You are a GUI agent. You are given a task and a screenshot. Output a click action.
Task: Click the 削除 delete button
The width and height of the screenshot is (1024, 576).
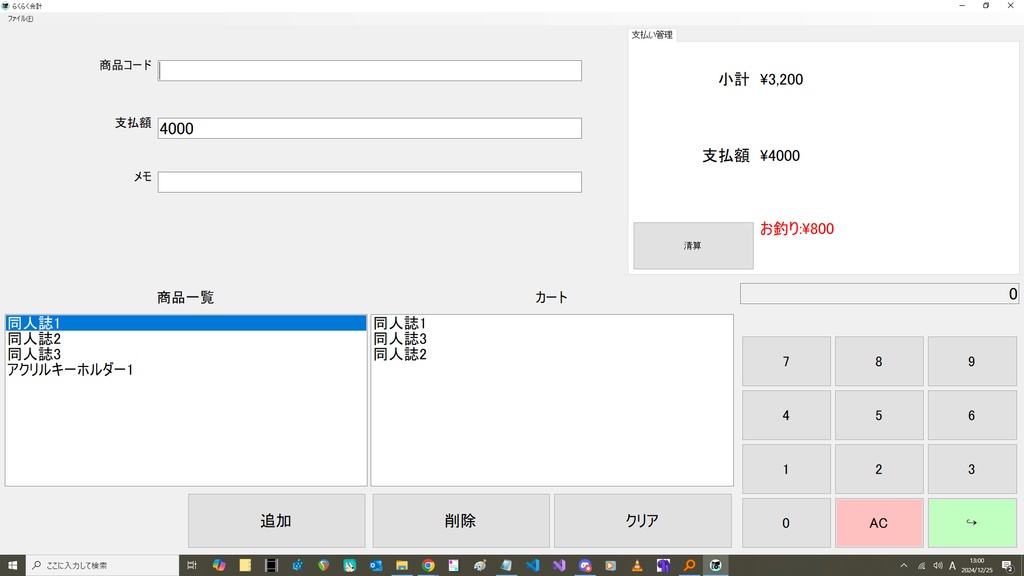[x=460, y=520]
